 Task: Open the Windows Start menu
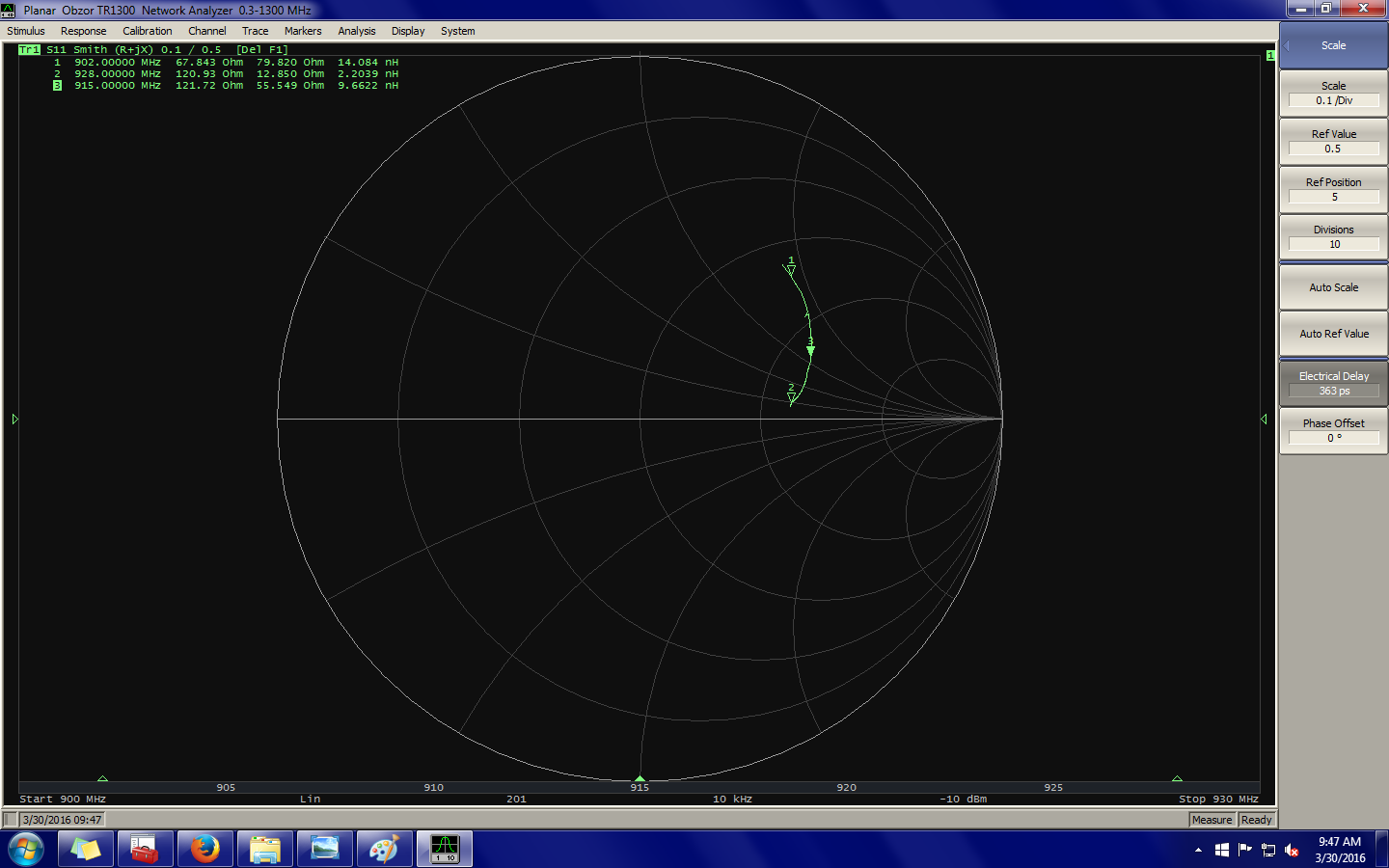tap(26, 849)
